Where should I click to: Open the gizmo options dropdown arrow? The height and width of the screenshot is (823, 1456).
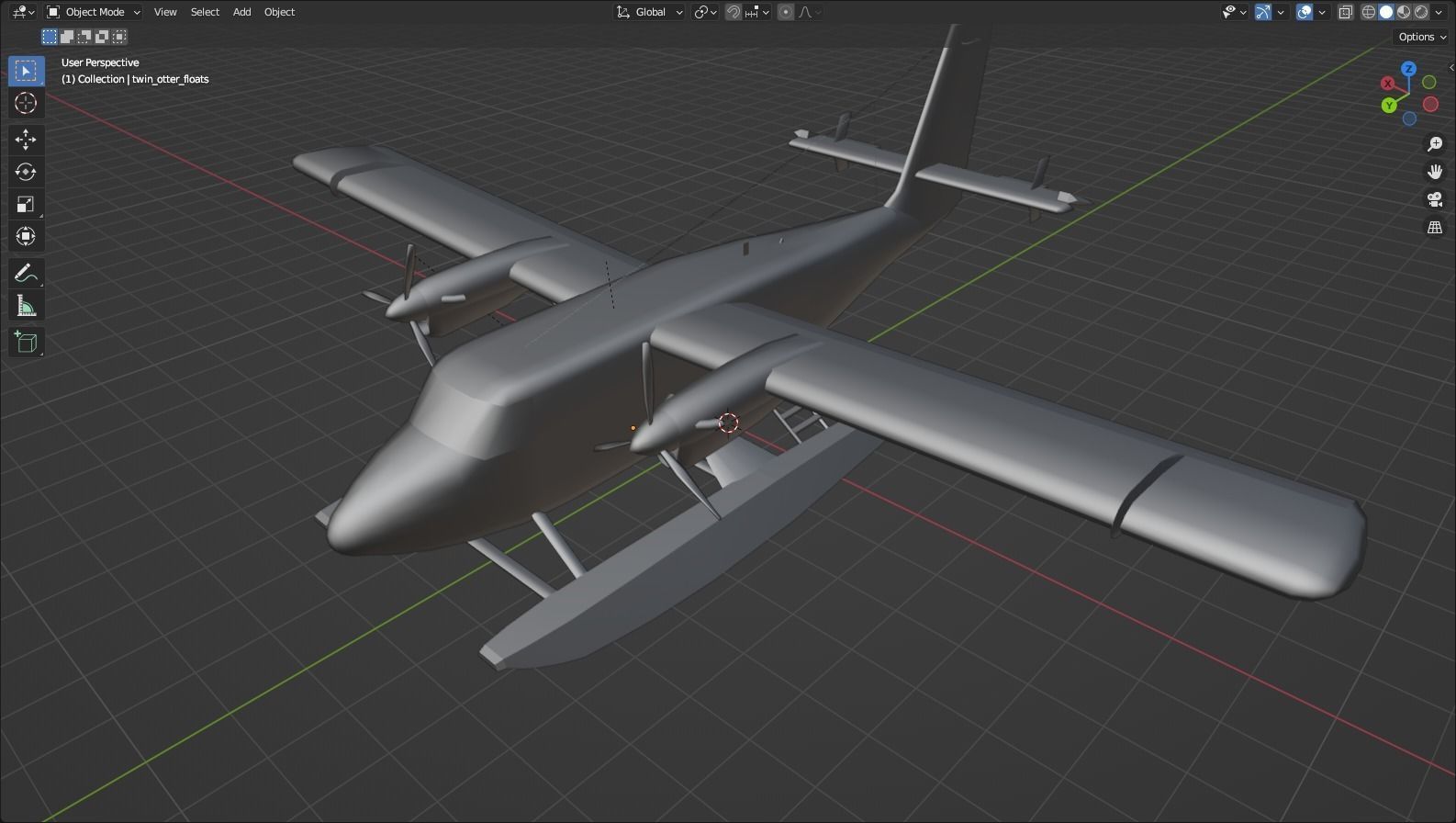pyautogui.click(x=1281, y=12)
